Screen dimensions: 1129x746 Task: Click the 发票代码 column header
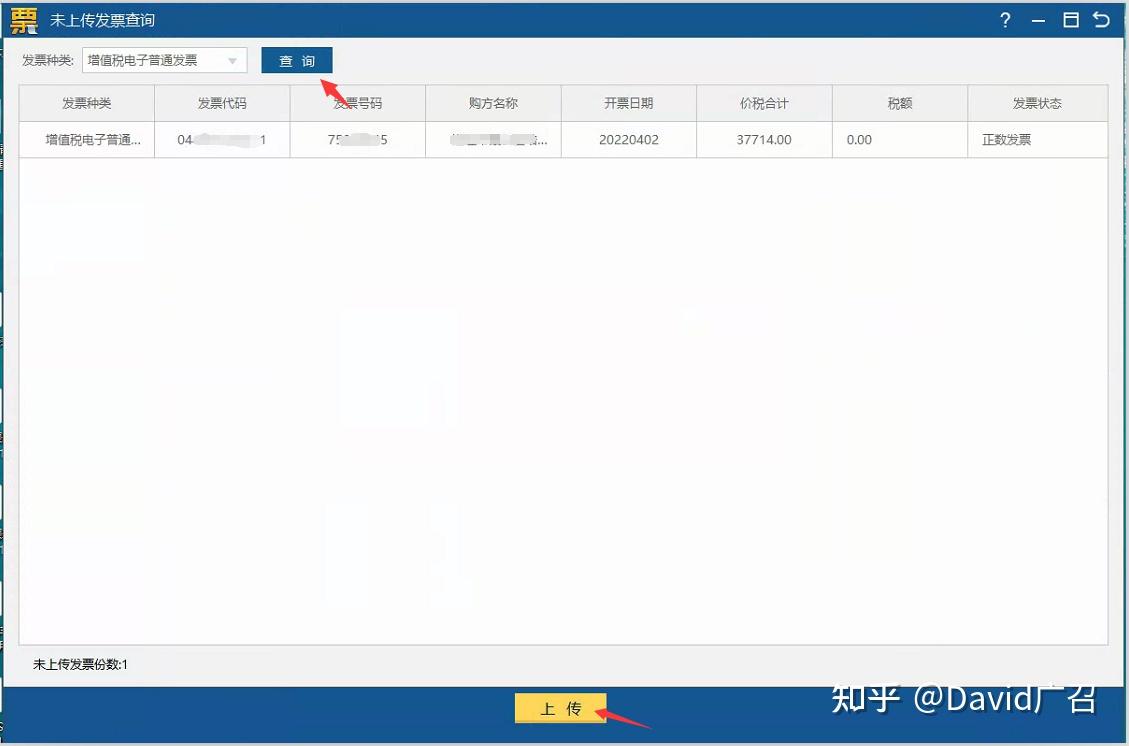click(x=221, y=102)
